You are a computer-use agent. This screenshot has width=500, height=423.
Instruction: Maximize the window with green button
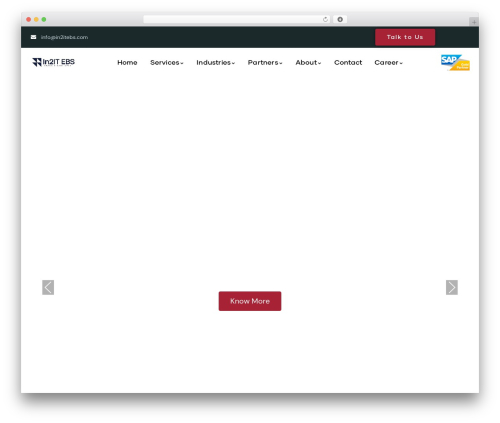[44, 19]
